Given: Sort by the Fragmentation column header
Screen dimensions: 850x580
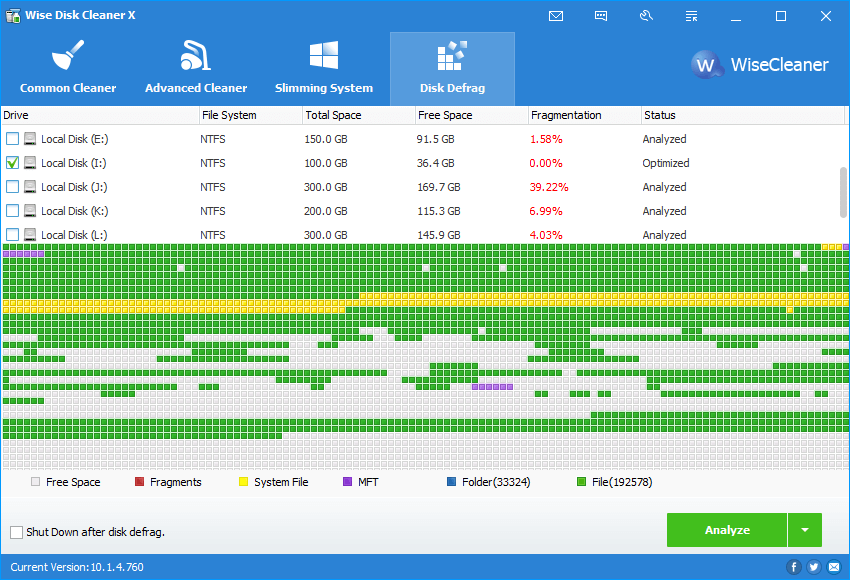Looking at the screenshot, I should click(585, 115).
